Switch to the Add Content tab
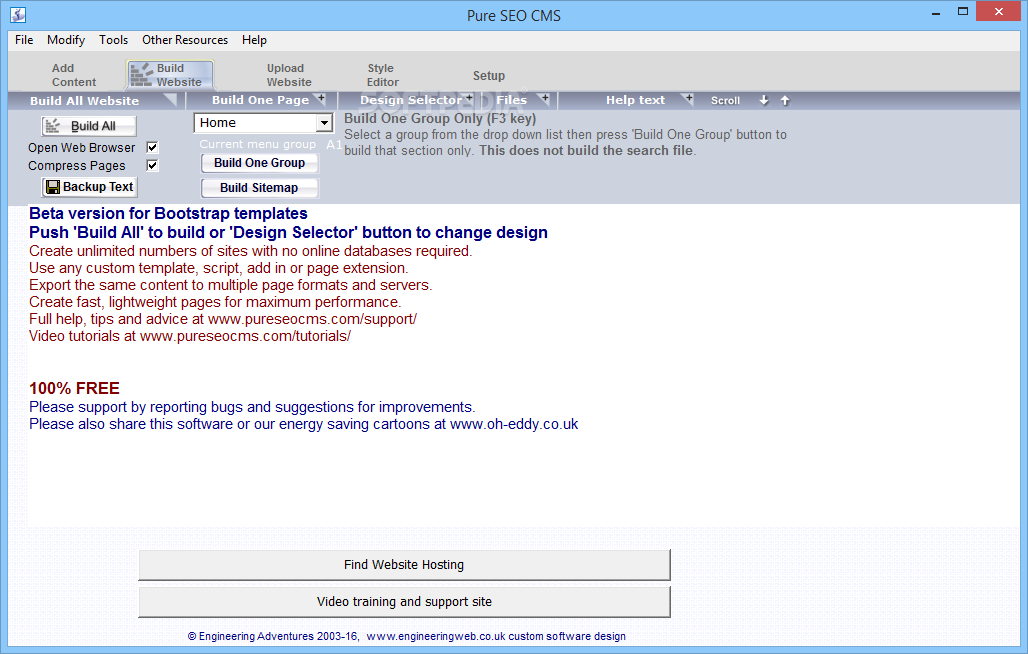This screenshot has height=654, width=1028. click(x=73, y=75)
